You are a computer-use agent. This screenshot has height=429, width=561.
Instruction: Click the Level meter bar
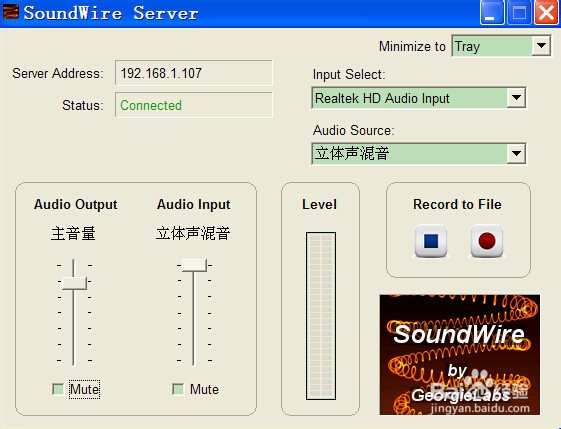click(x=321, y=316)
